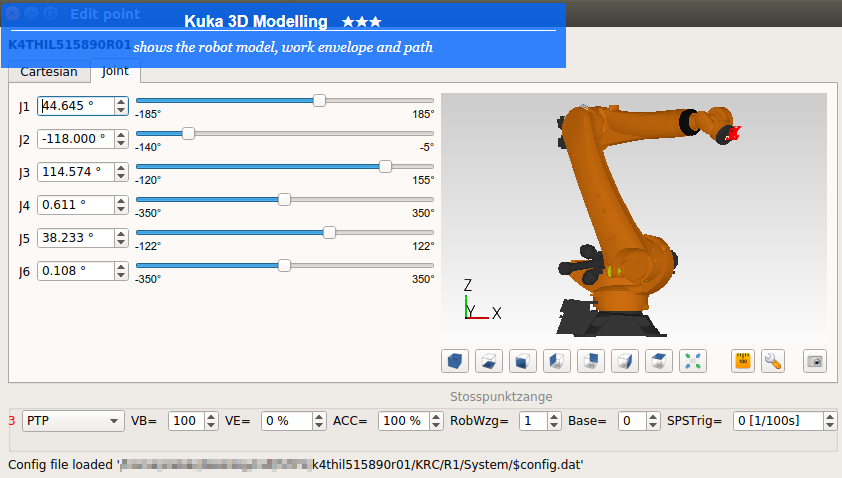The width and height of the screenshot is (842, 478).
Task: Open 3D view settings wrench icon
Action: click(773, 361)
